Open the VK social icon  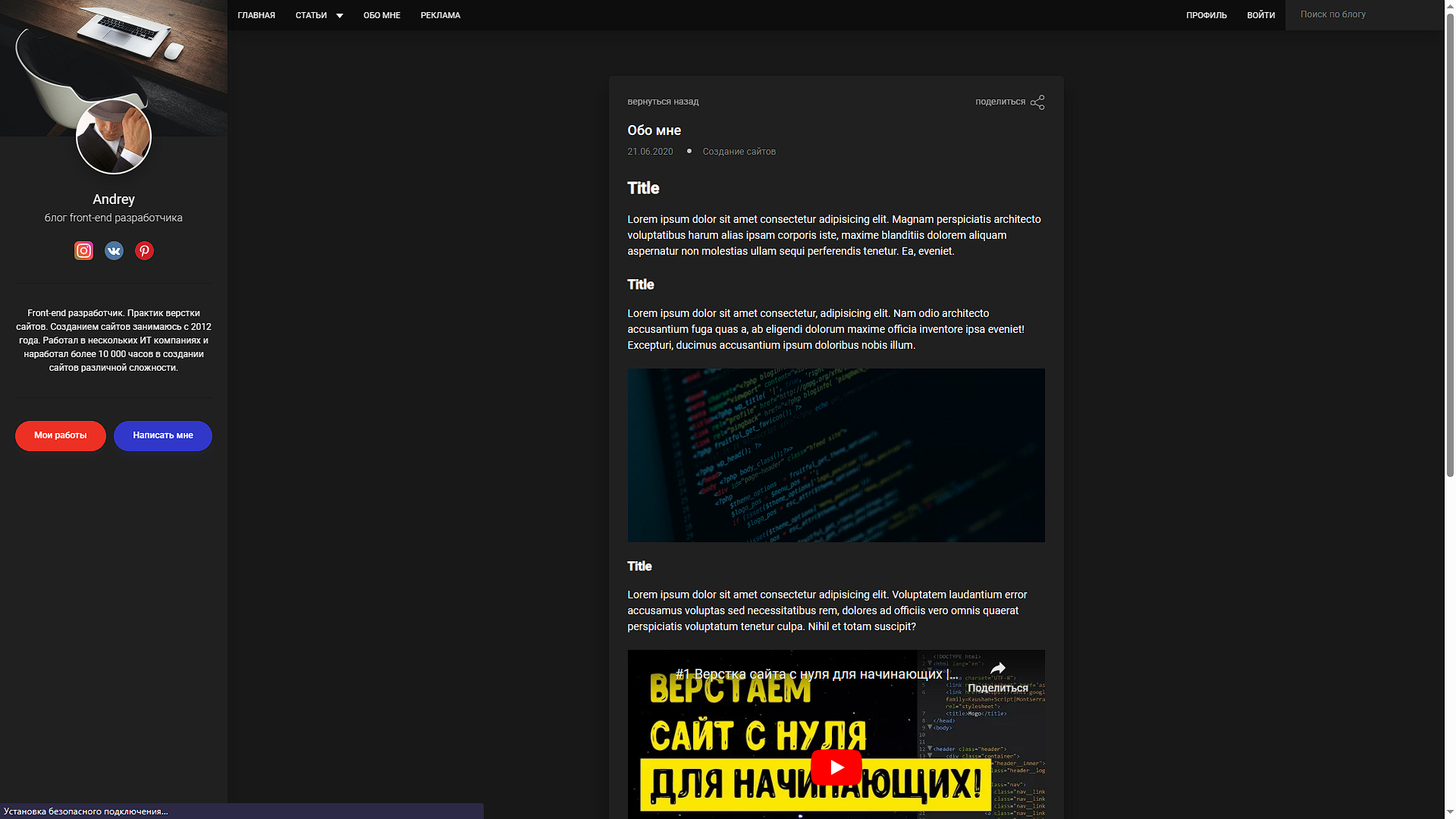(x=114, y=251)
